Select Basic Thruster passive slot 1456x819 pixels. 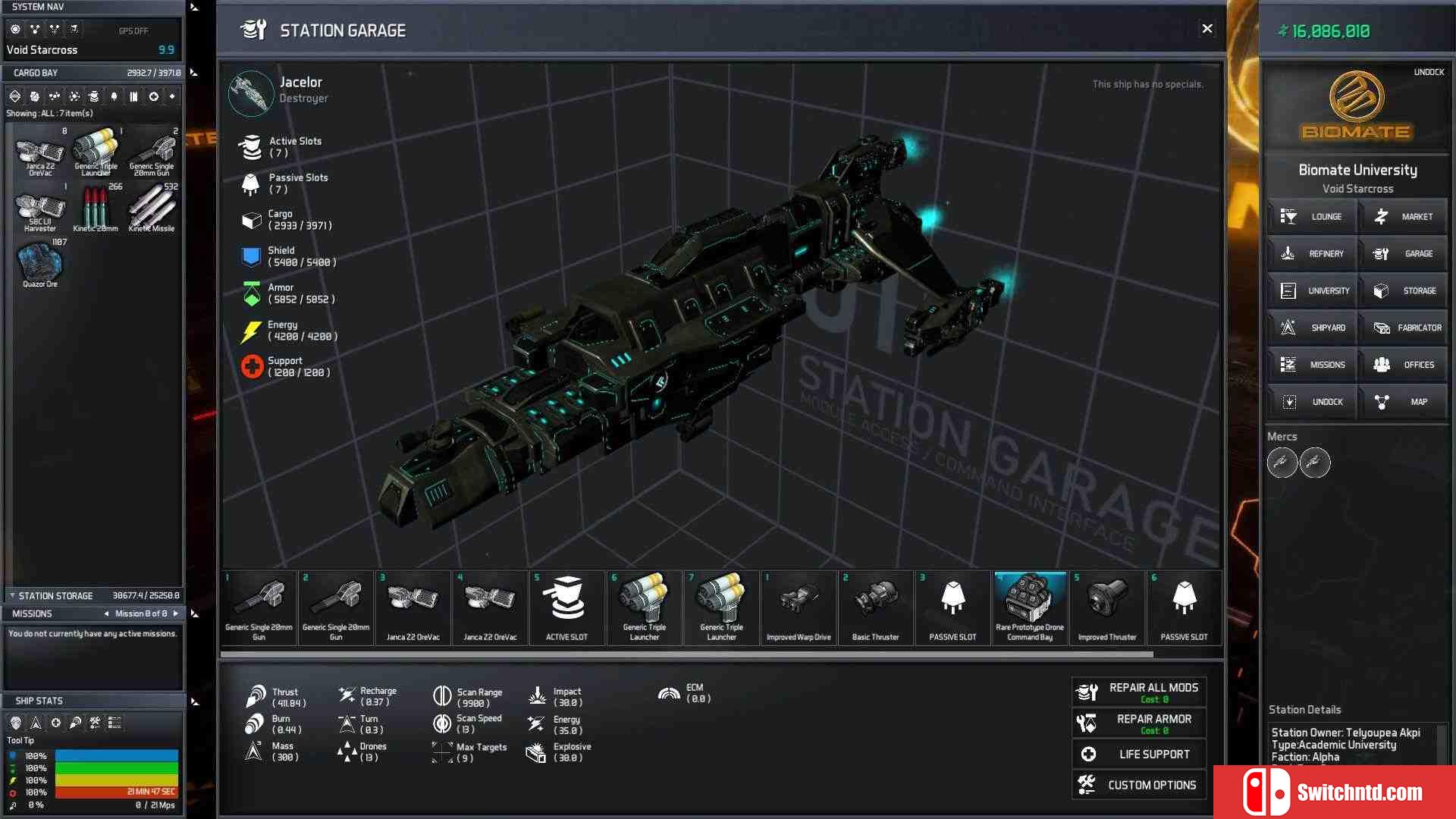tap(876, 607)
